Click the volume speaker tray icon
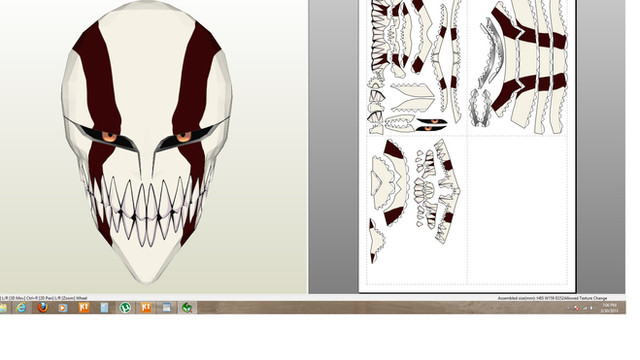640x360 pixels. coord(591,308)
